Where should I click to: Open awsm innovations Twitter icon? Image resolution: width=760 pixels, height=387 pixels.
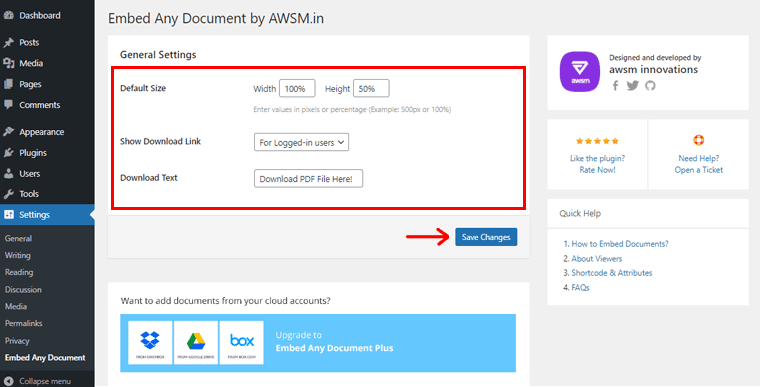pos(633,86)
